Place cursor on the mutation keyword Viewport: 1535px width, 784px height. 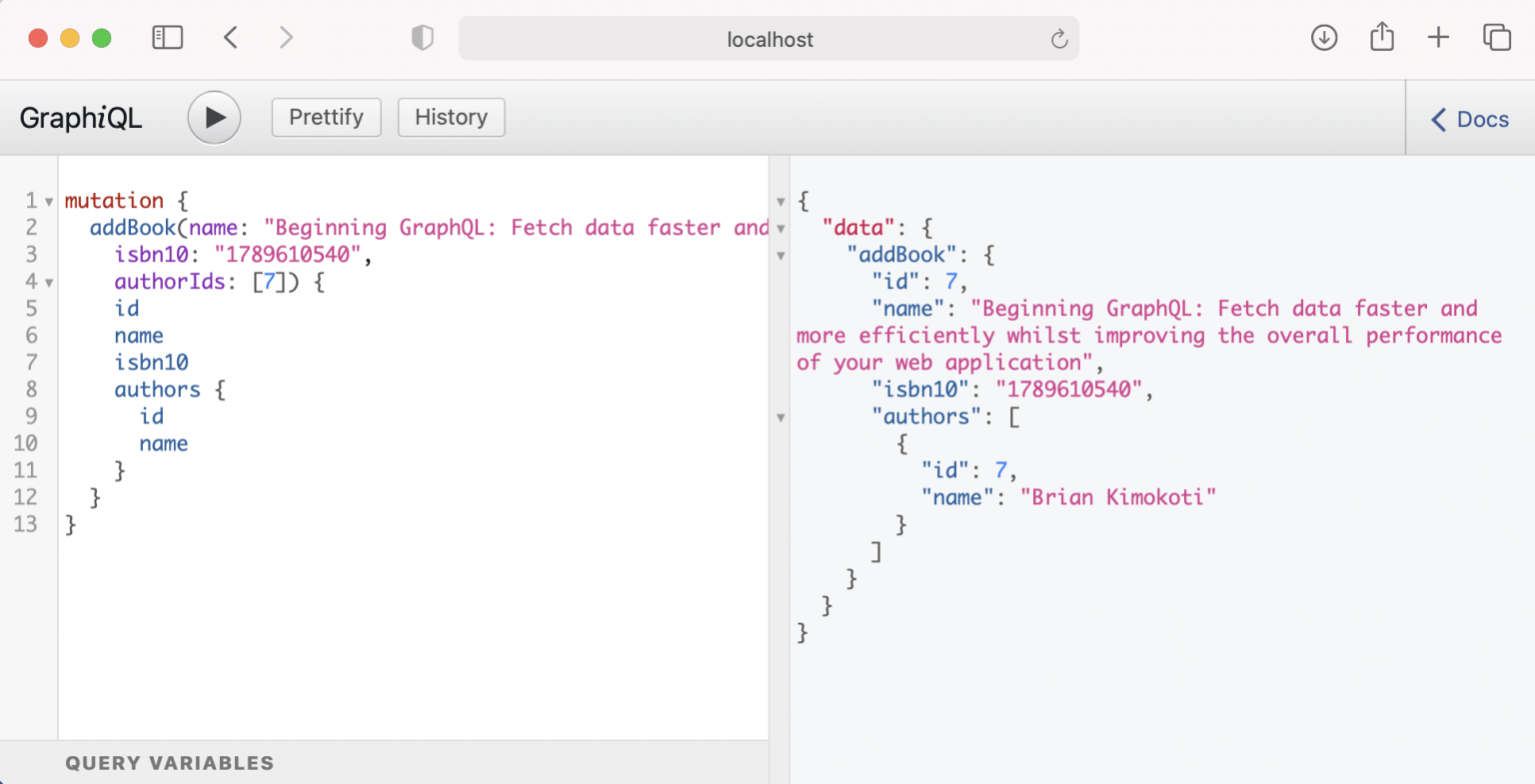point(114,201)
